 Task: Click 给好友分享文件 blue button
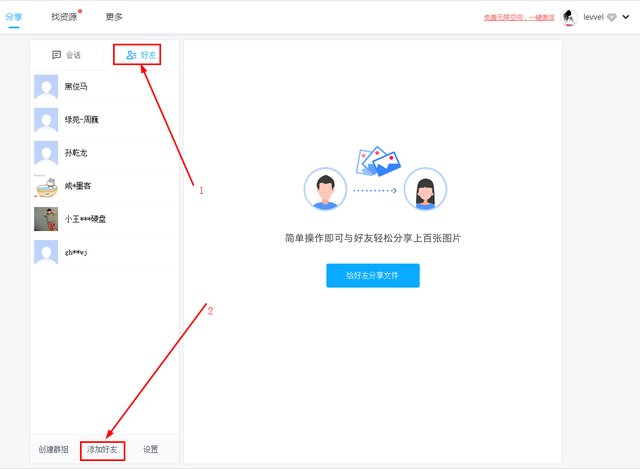click(372, 275)
